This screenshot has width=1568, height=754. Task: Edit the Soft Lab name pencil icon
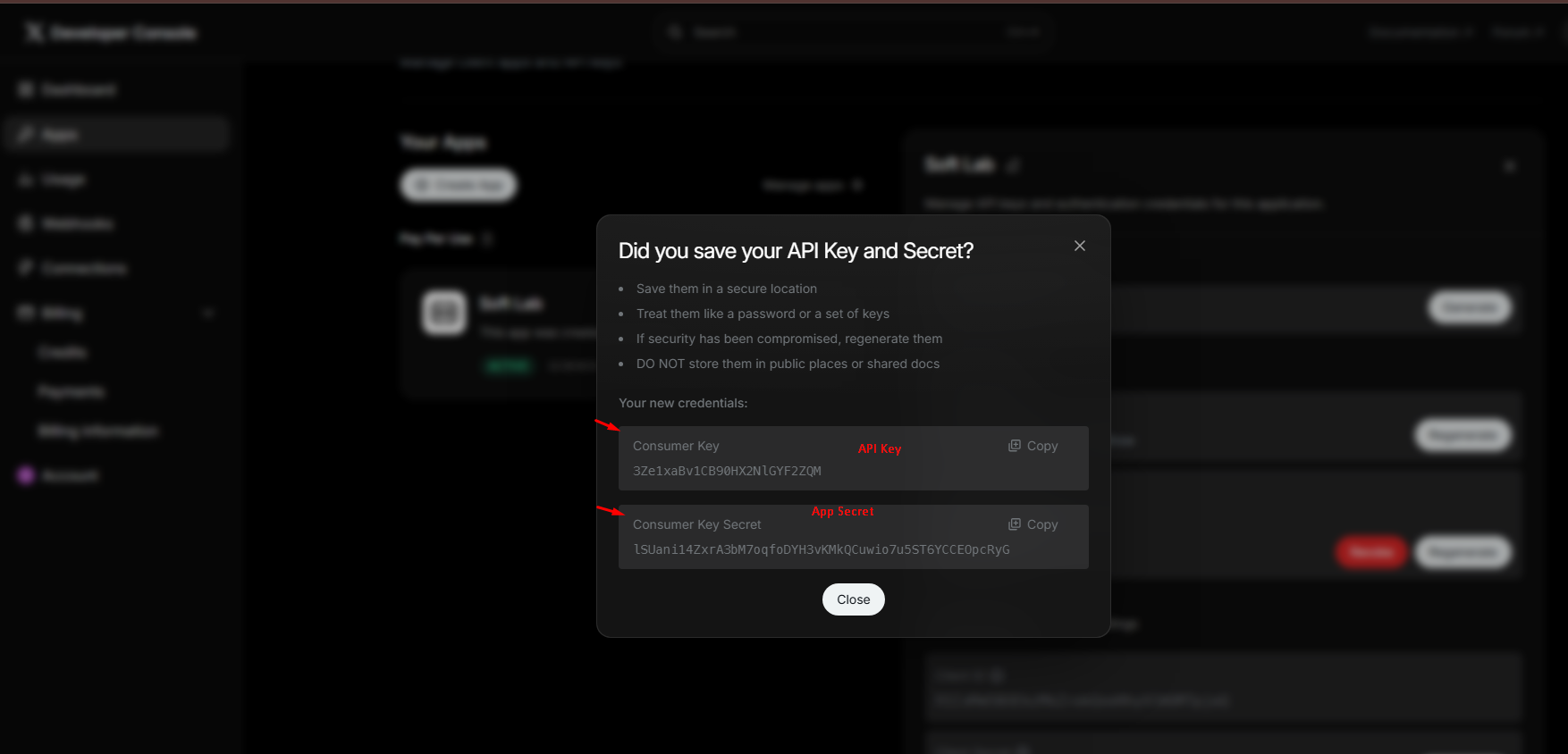[x=1014, y=165]
